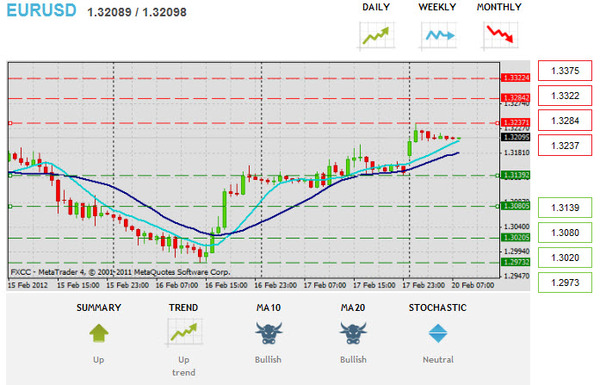Click the Weekly sideways trend icon
This screenshot has height=385, width=600.
439,36
